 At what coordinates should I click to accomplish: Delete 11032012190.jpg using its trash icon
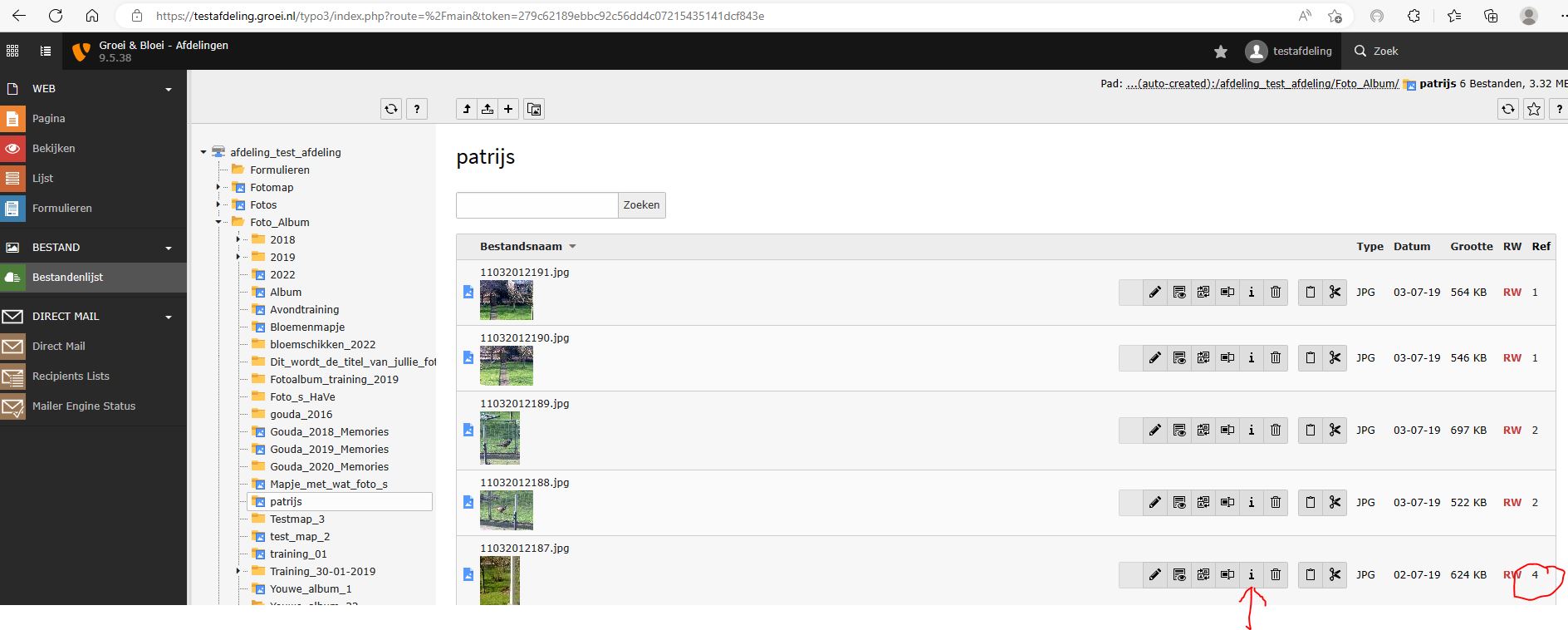(x=1276, y=358)
